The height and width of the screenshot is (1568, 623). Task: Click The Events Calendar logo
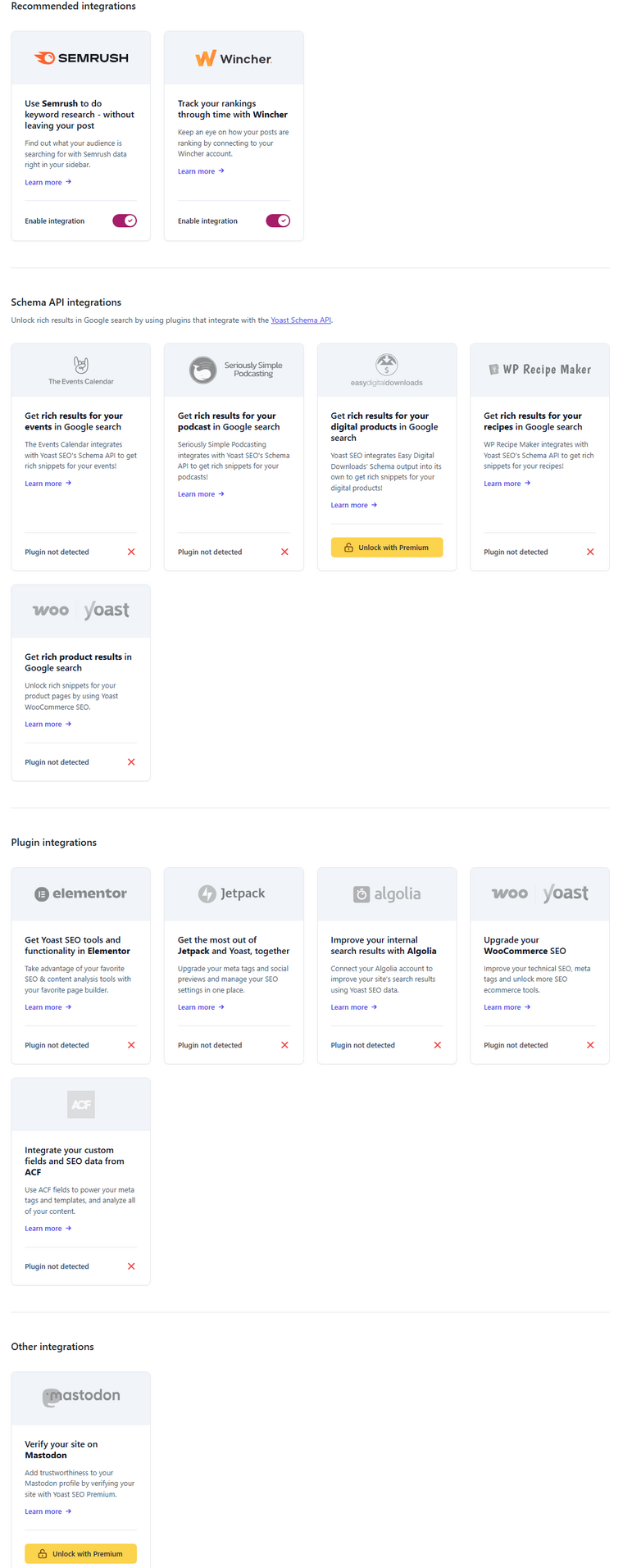tap(81, 370)
